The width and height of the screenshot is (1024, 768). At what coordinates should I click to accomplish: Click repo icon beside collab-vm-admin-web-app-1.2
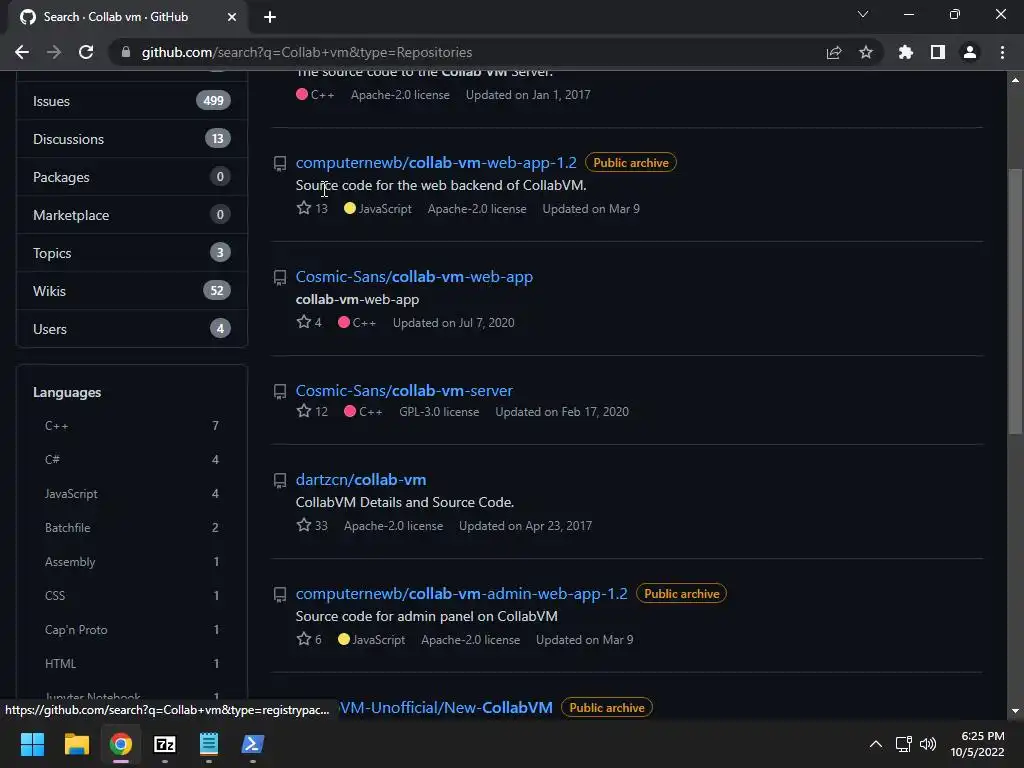[280, 594]
